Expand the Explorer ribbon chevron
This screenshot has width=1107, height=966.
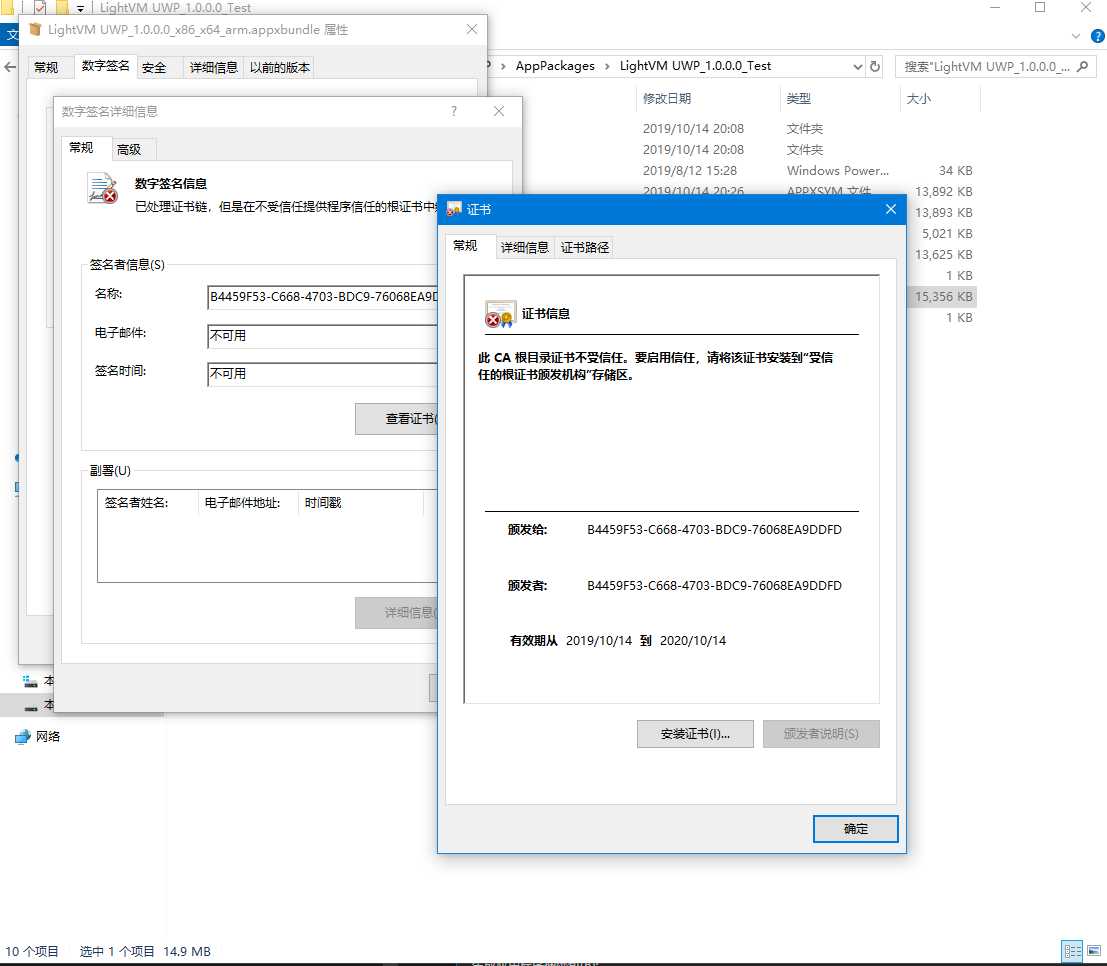(x=1076, y=36)
